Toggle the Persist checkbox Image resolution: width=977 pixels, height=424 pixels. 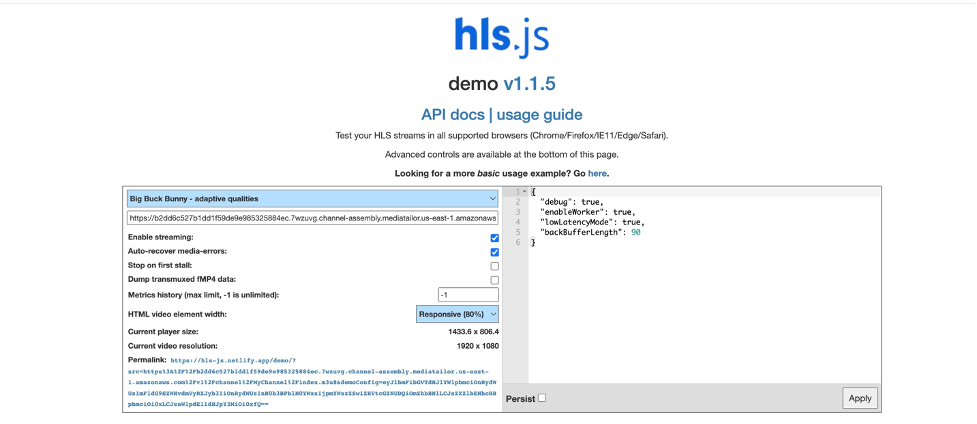pos(542,398)
